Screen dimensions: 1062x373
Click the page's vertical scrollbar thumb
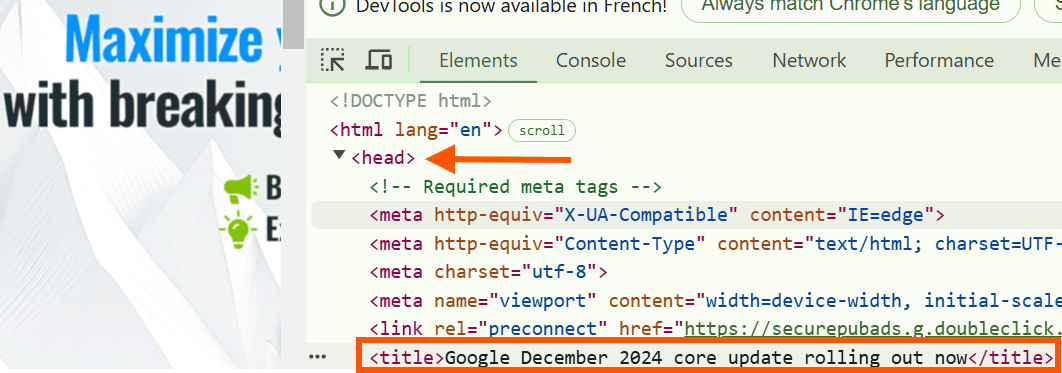pyautogui.click(x=293, y=24)
